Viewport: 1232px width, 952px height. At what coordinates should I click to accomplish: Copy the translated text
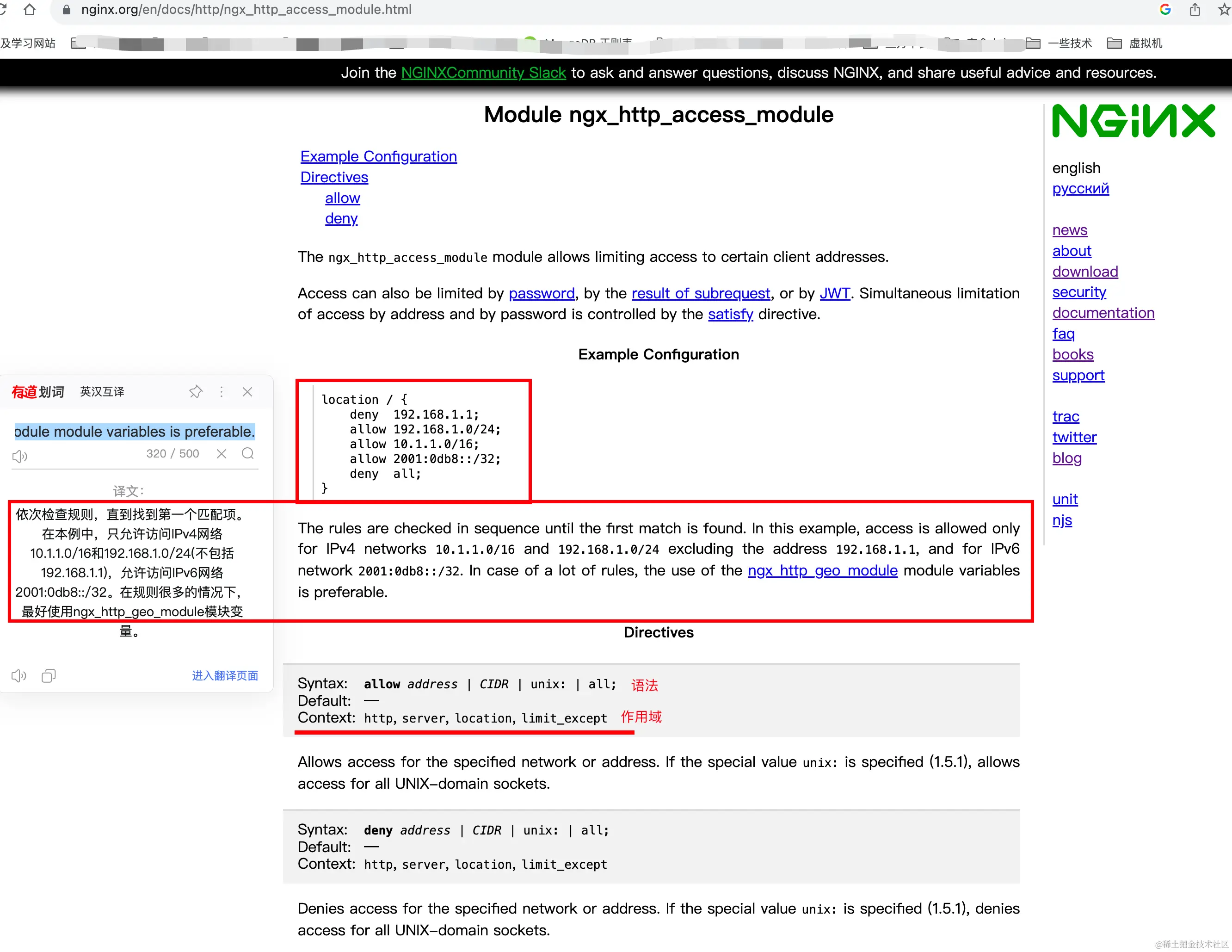click(x=49, y=675)
